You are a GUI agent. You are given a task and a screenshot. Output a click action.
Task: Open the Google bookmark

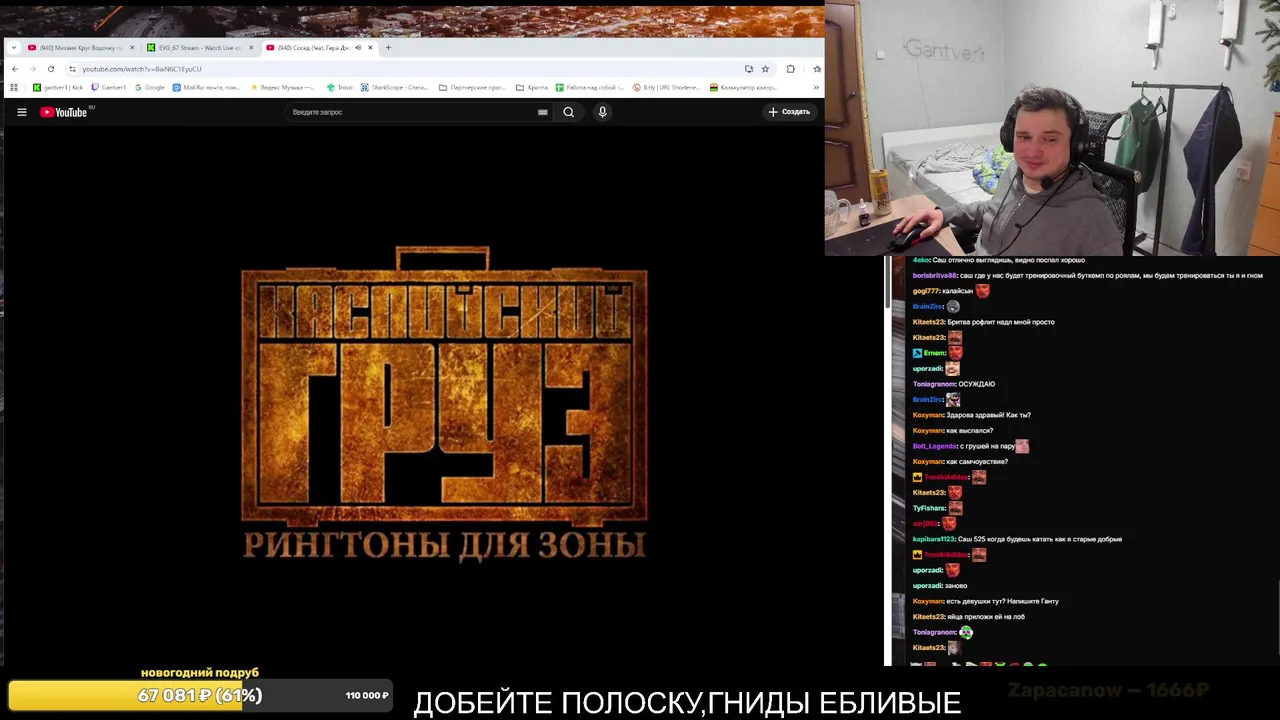[149, 88]
